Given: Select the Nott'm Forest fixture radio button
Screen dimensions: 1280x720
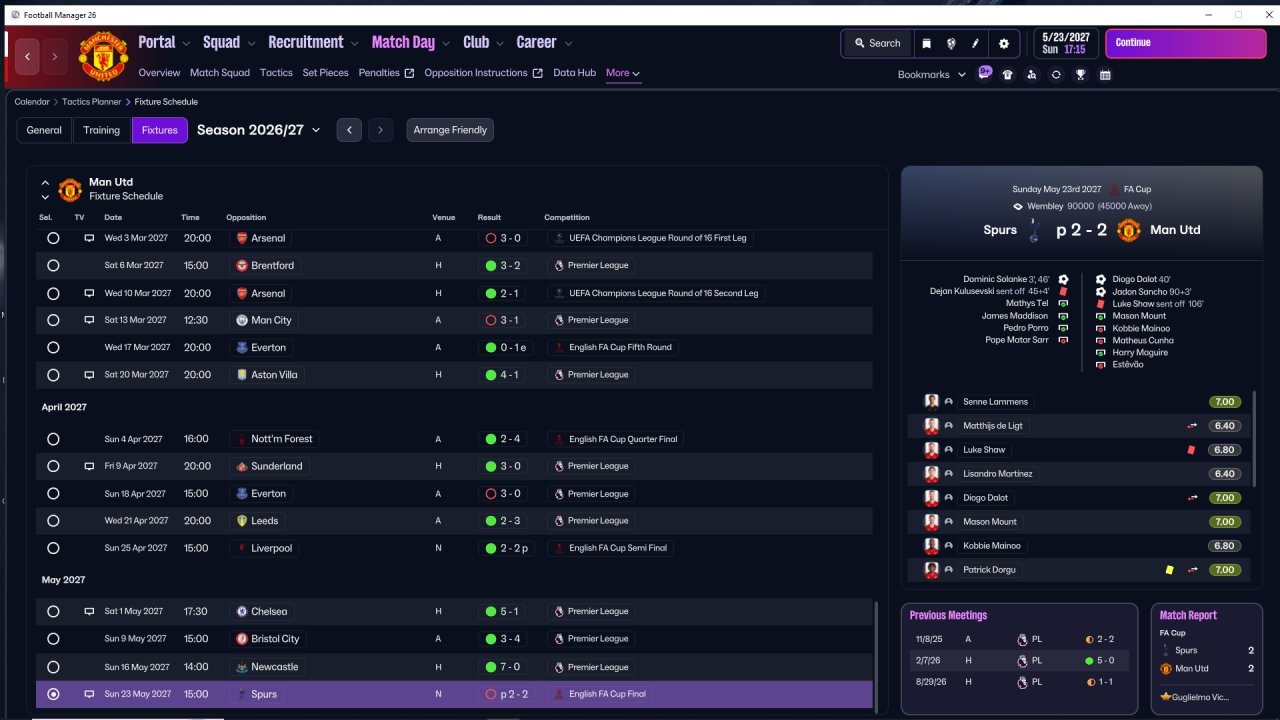Looking at the screenshot, I should [53, 439].
